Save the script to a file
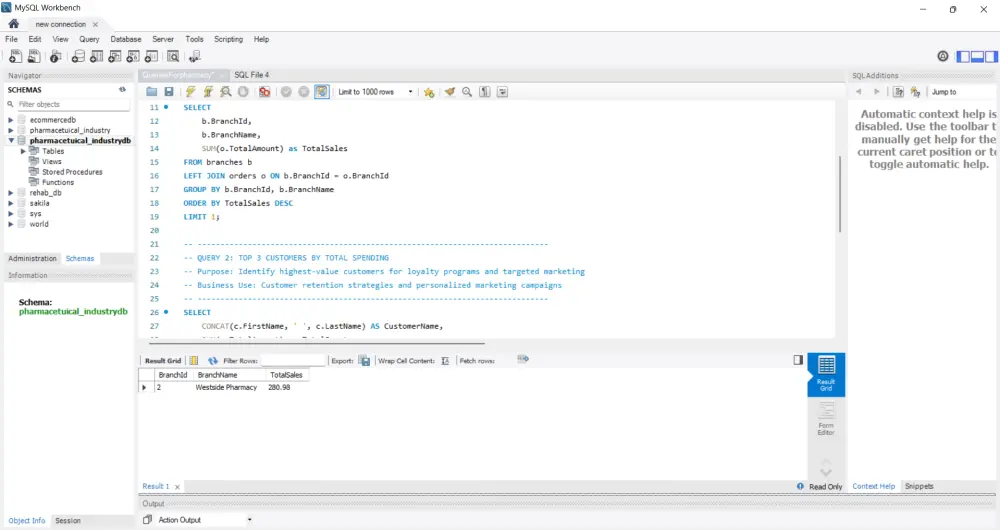Viewport: 1000px width, 530px height. 169,92
